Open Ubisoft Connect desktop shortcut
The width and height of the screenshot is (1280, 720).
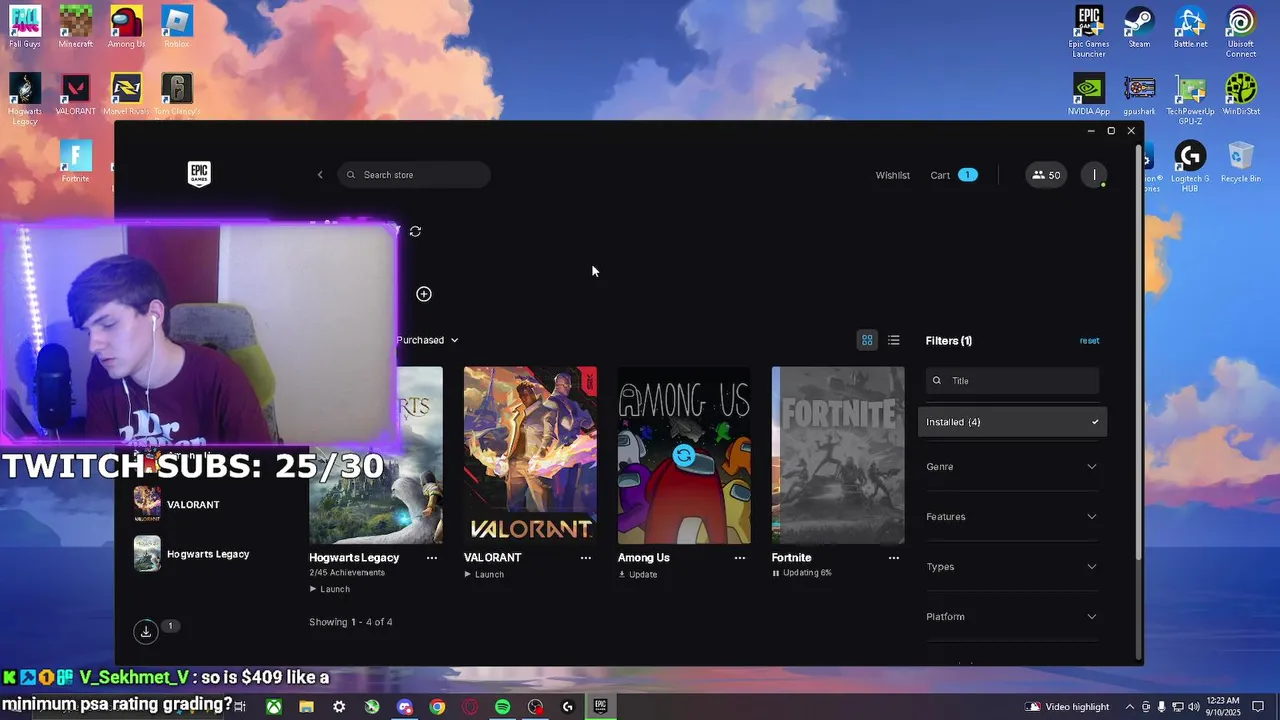click(1241, 32)
